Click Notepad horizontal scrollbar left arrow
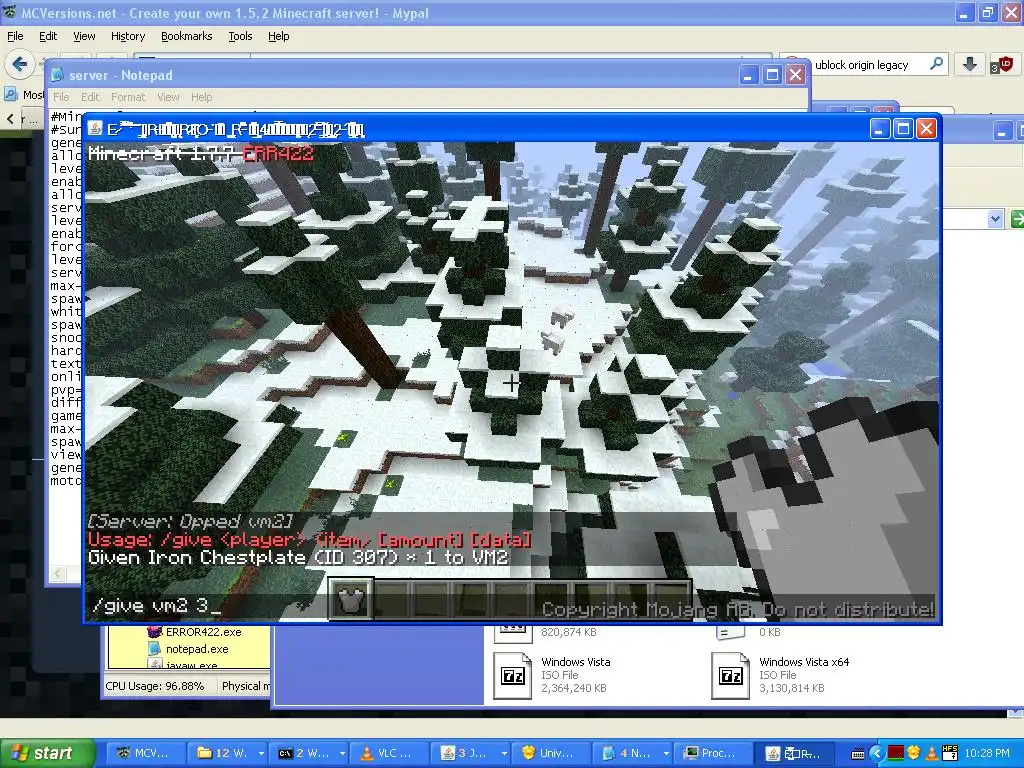Image resolution: width=1024 pixels, height=768 pixels. coord(58,573)
